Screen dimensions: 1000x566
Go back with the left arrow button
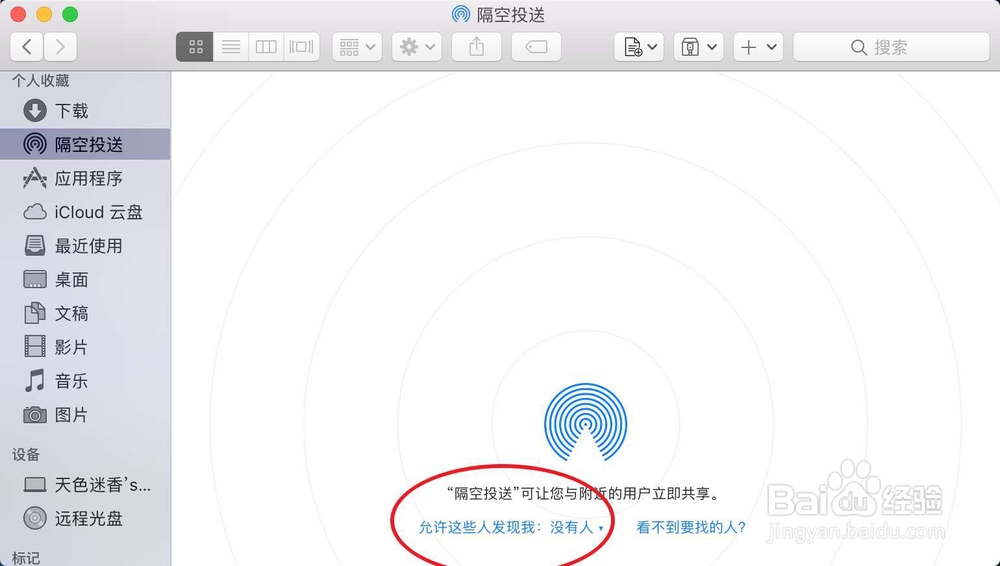coord(27,47)
